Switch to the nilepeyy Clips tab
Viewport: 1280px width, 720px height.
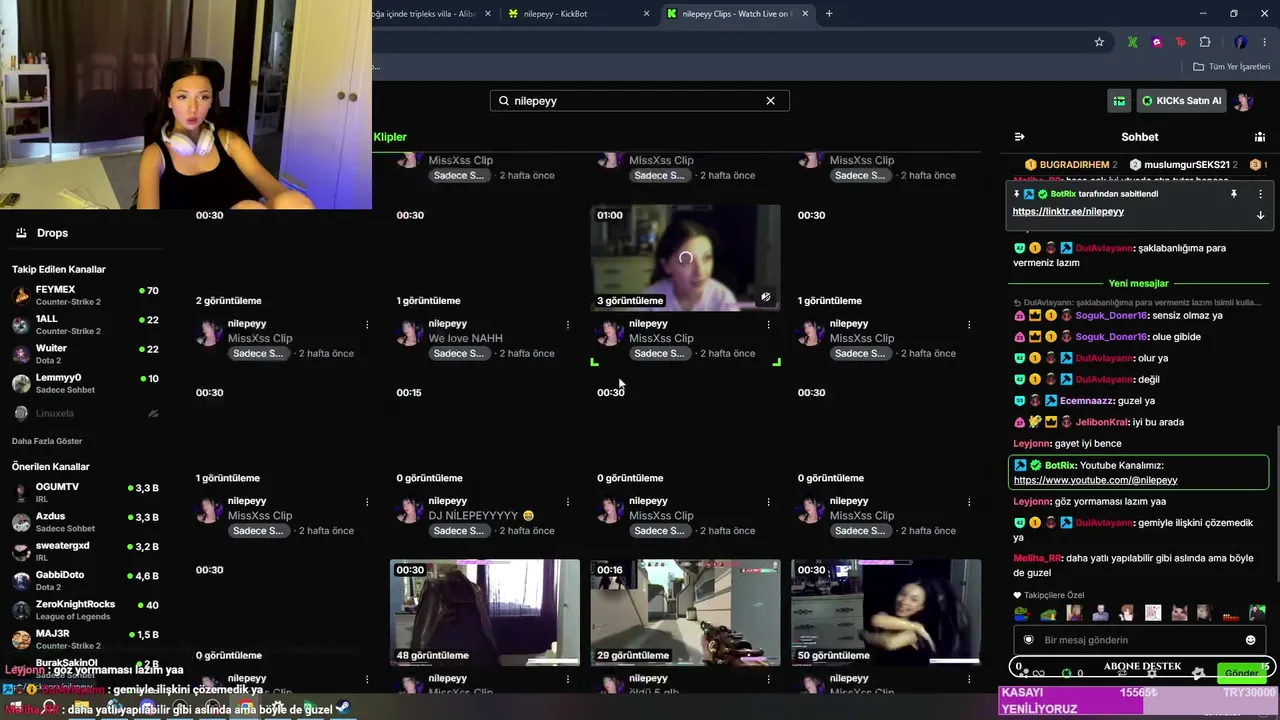click(x=738, y=14)
